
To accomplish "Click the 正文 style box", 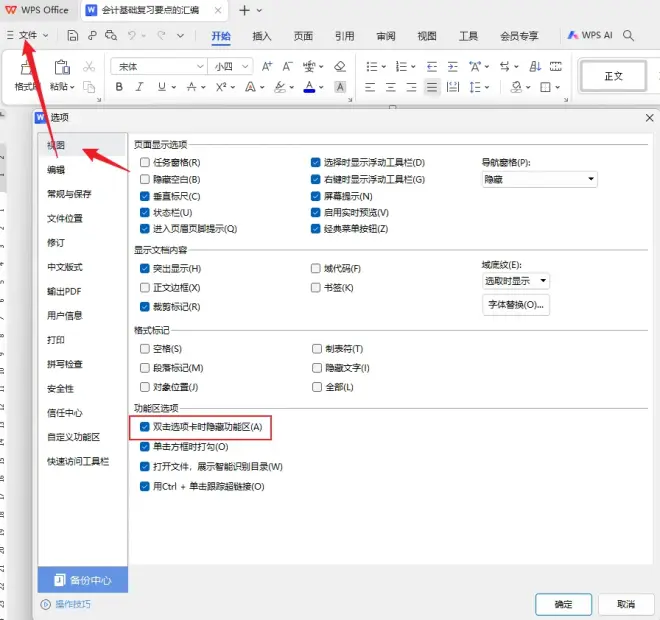I will coord(613,76).
